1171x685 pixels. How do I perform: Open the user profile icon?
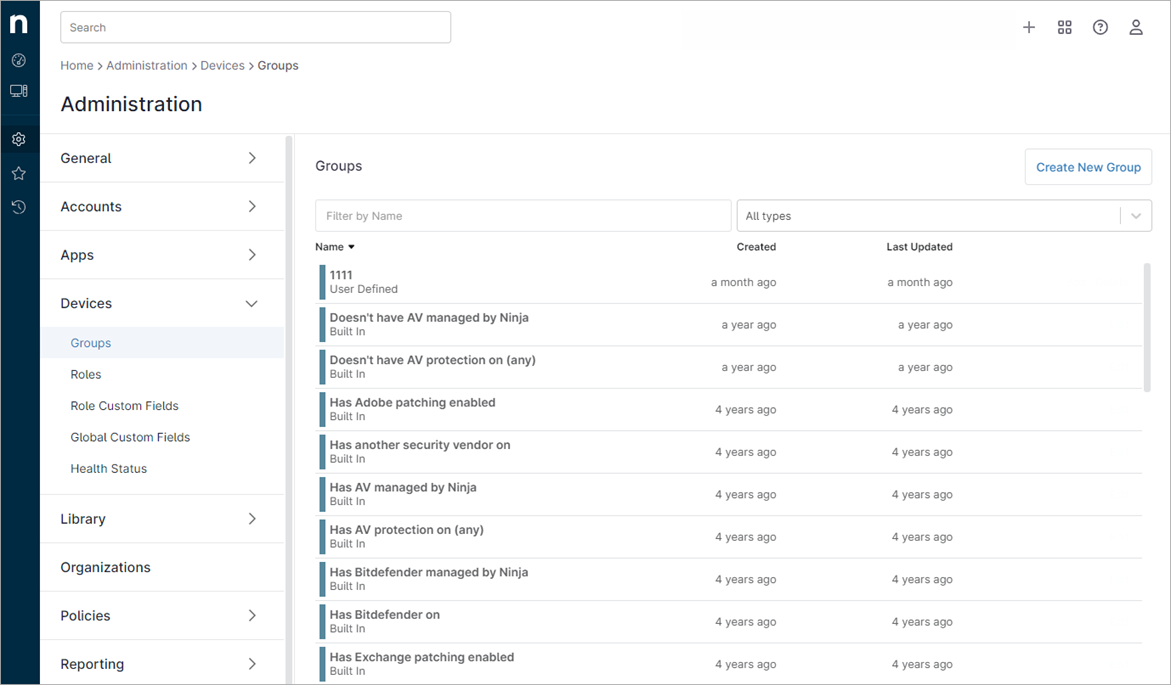point(1135,27)
